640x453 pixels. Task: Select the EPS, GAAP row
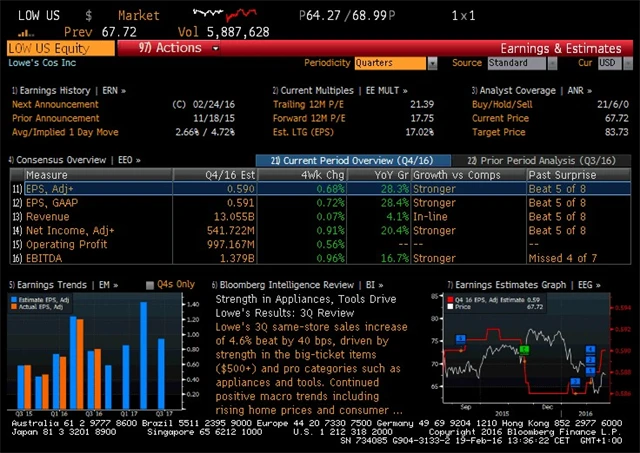click(x=320, y=203)
